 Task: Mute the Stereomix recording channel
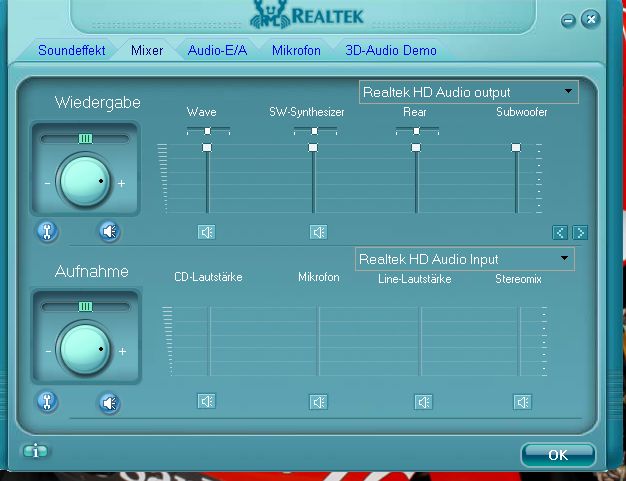[522, 402]
